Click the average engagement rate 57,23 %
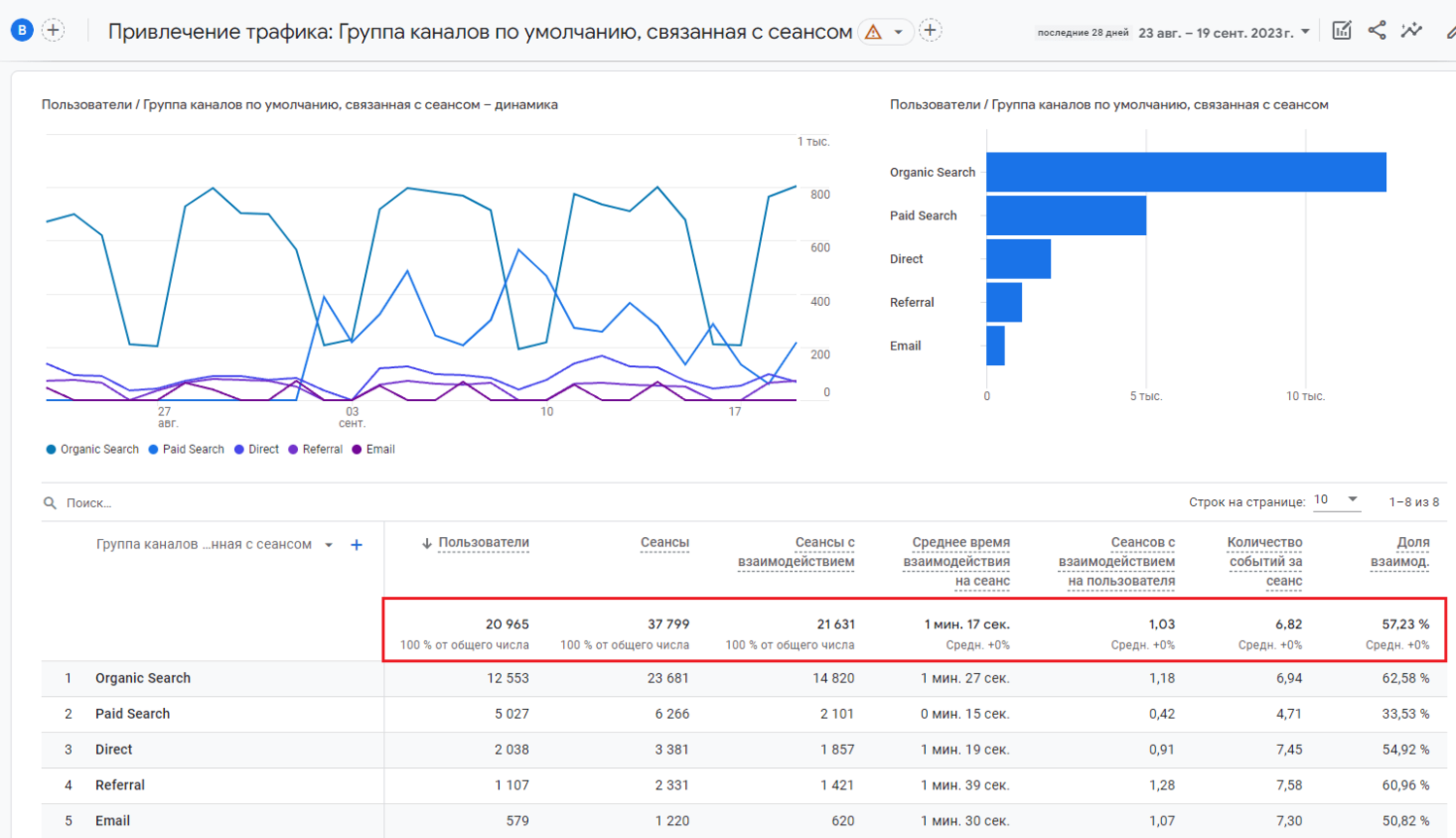This screenshot has height=838, width=1456. click(x=1406, y=624)
